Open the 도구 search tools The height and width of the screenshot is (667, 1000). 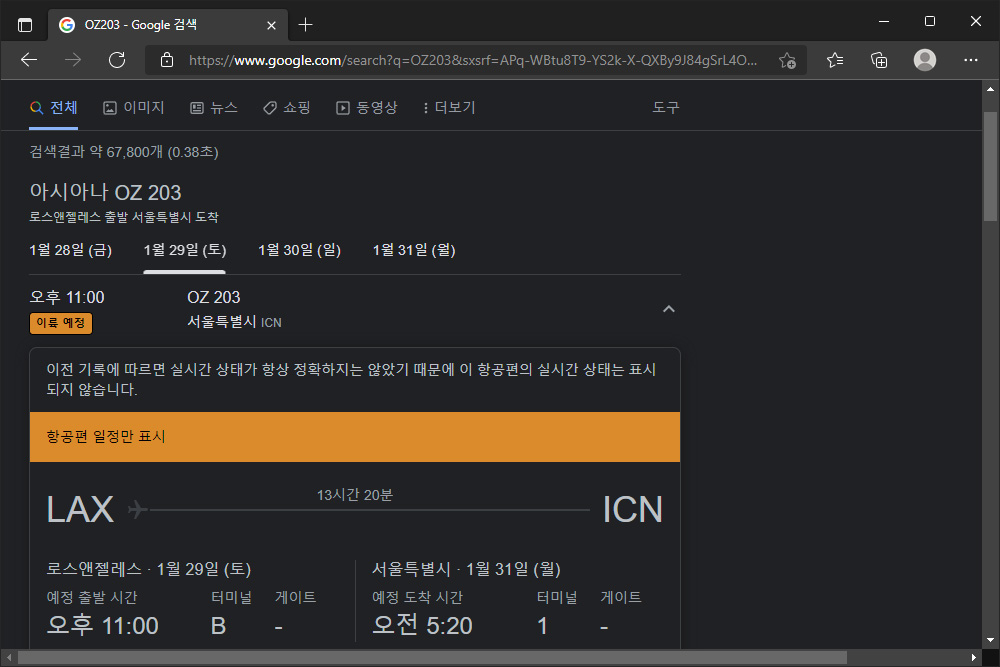(x=666, y=108)
